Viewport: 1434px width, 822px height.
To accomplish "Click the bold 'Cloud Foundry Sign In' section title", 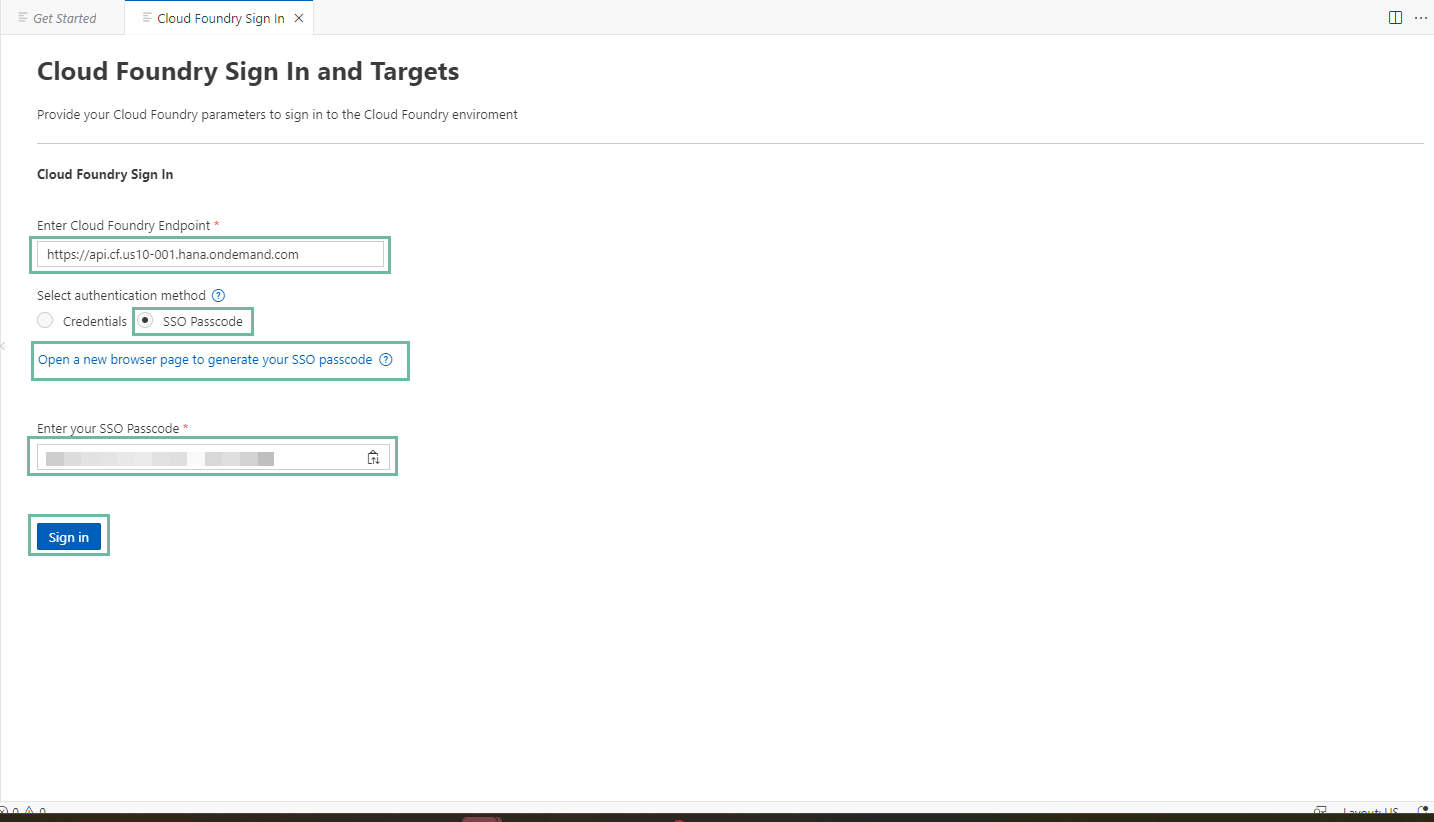I will (105, 174).
